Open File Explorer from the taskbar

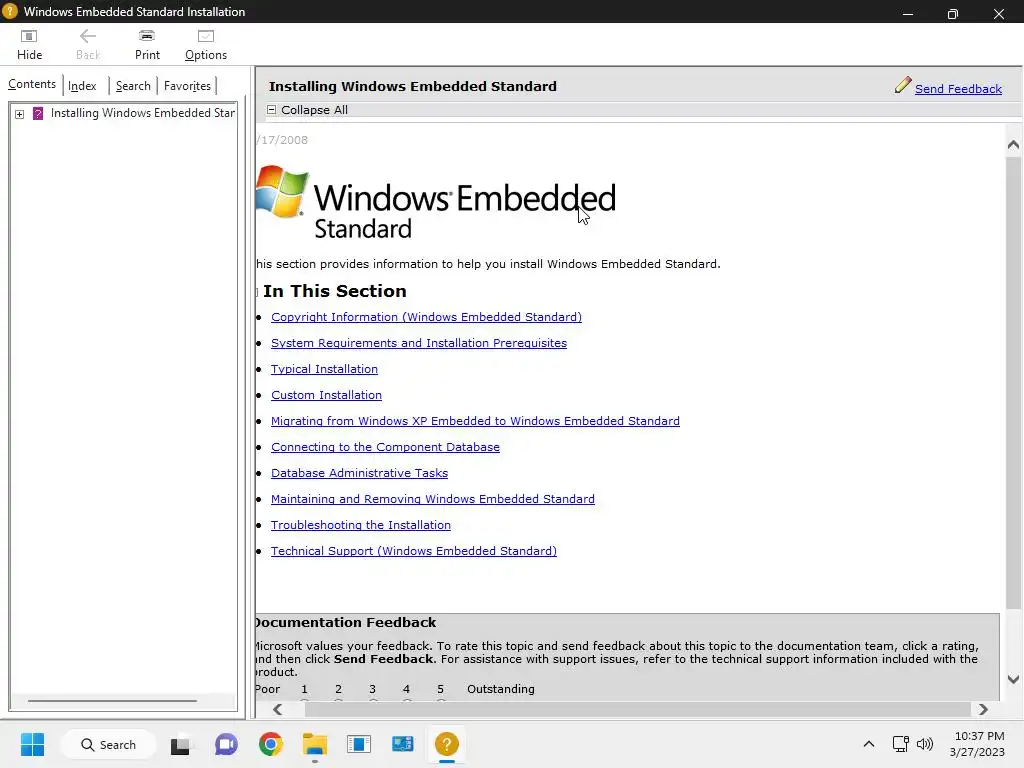click(314, 744)
